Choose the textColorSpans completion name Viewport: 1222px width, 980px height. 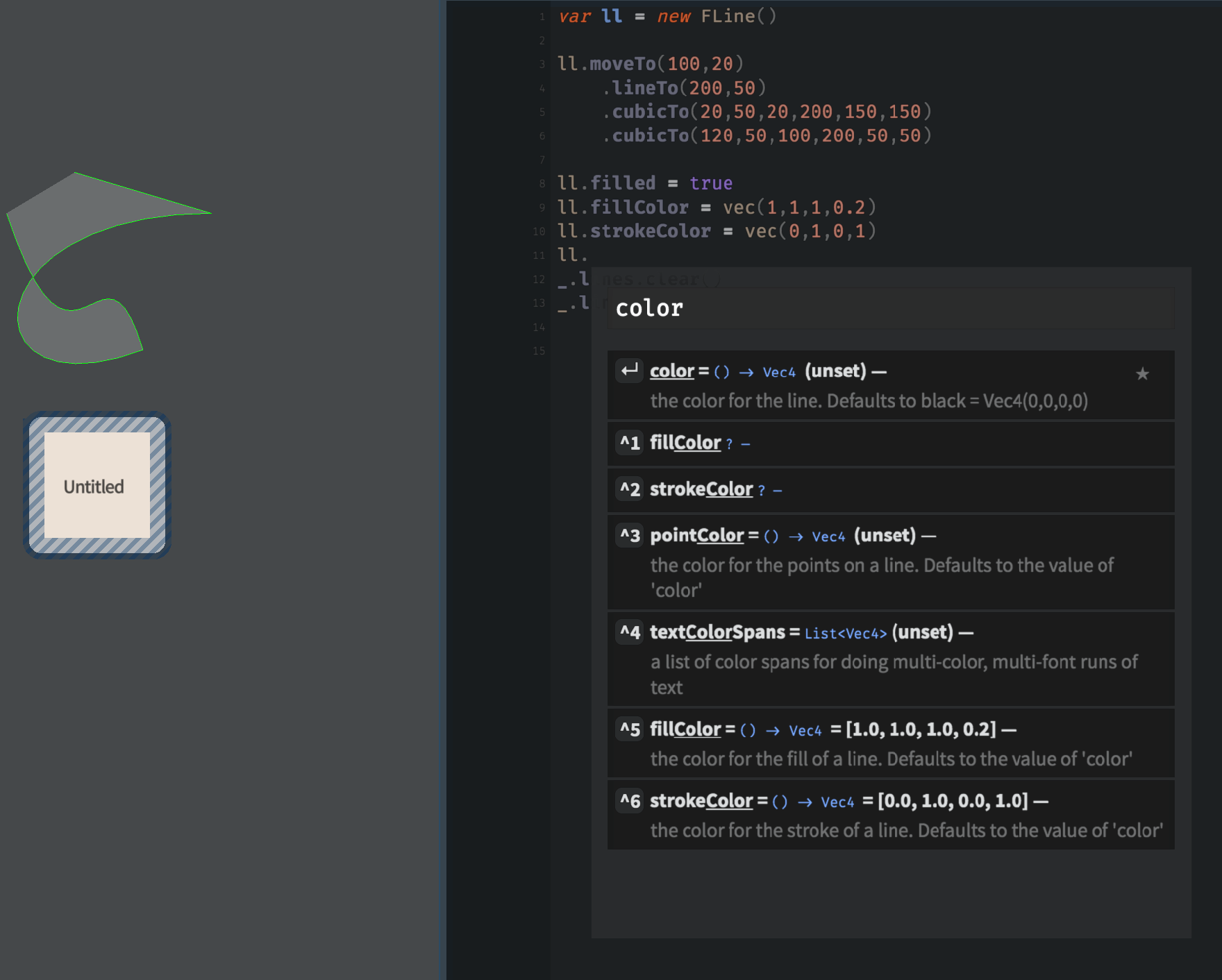coord(717,632)
